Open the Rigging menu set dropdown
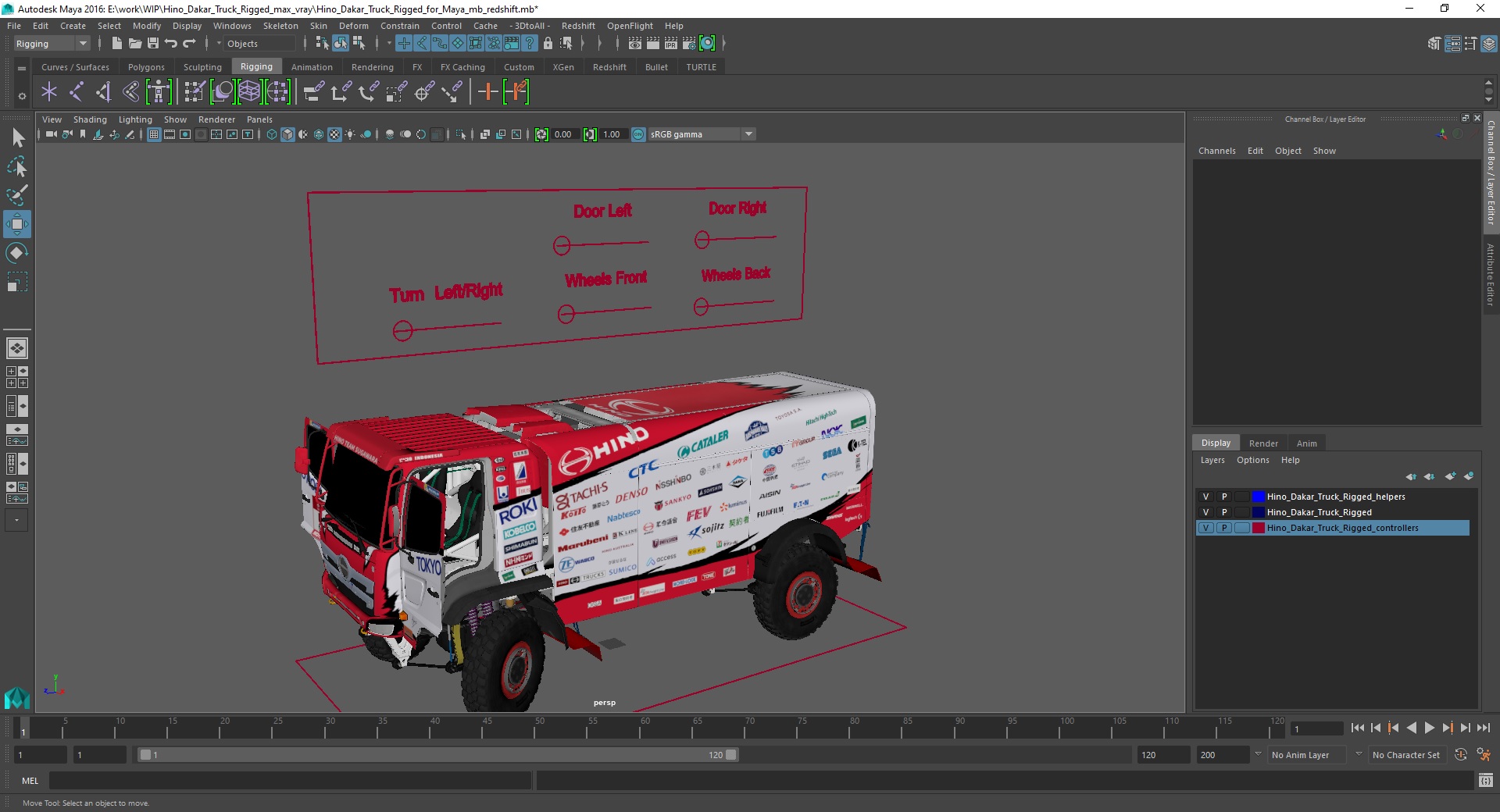The width and height of the screenshot is (1500, 812). pos(52,44)
